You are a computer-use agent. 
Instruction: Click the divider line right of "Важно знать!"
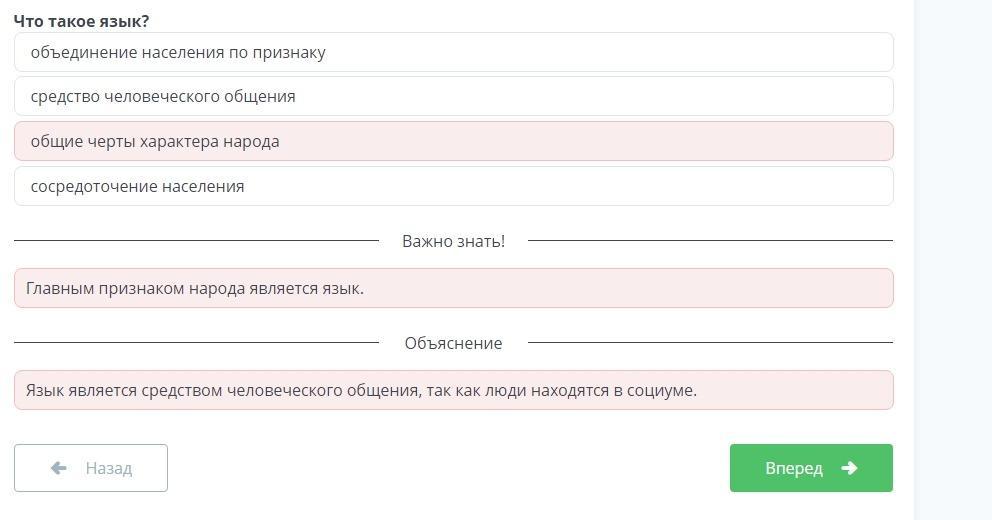pos(710,241)
